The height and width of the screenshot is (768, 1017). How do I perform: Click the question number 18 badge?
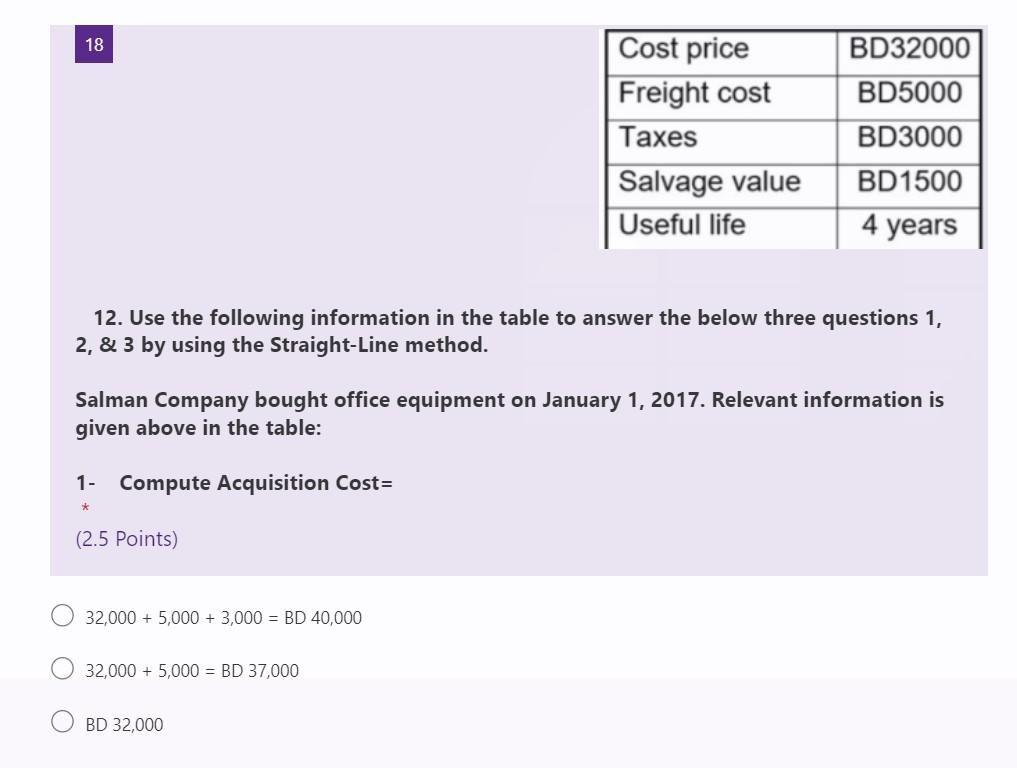[x=93, y=44]
